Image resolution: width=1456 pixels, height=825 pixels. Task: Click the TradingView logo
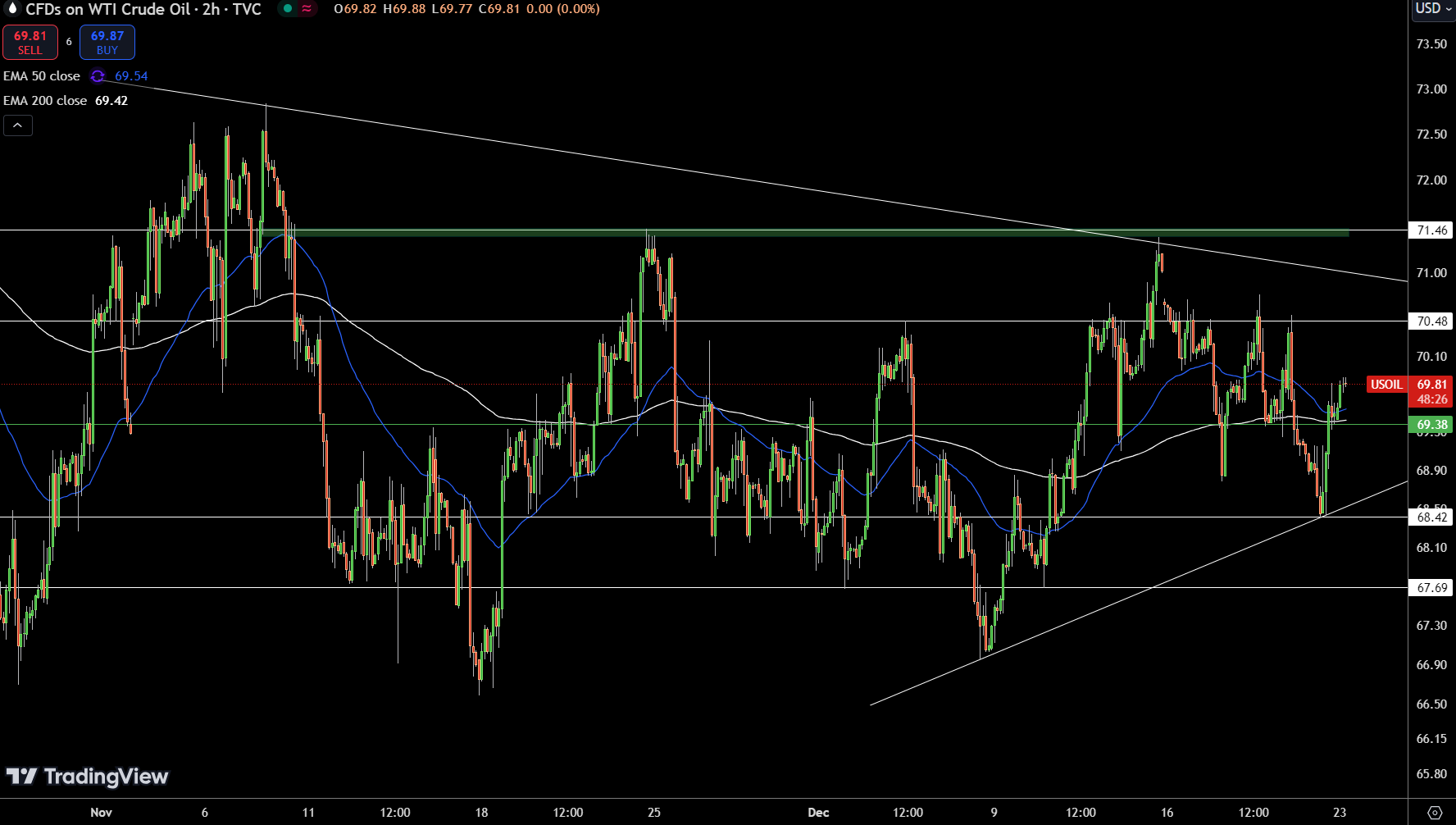click(x=87, y=777)
